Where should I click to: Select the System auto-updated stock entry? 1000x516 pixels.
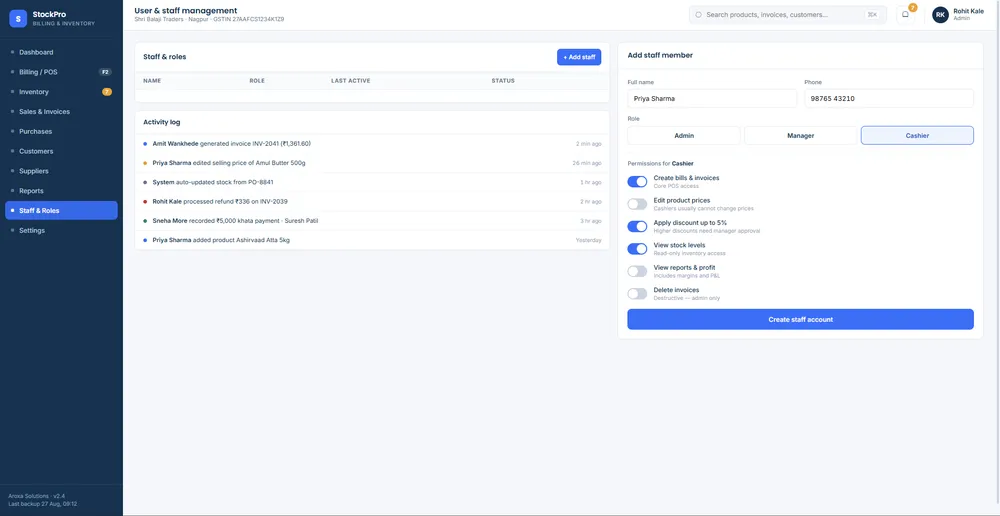372,182
